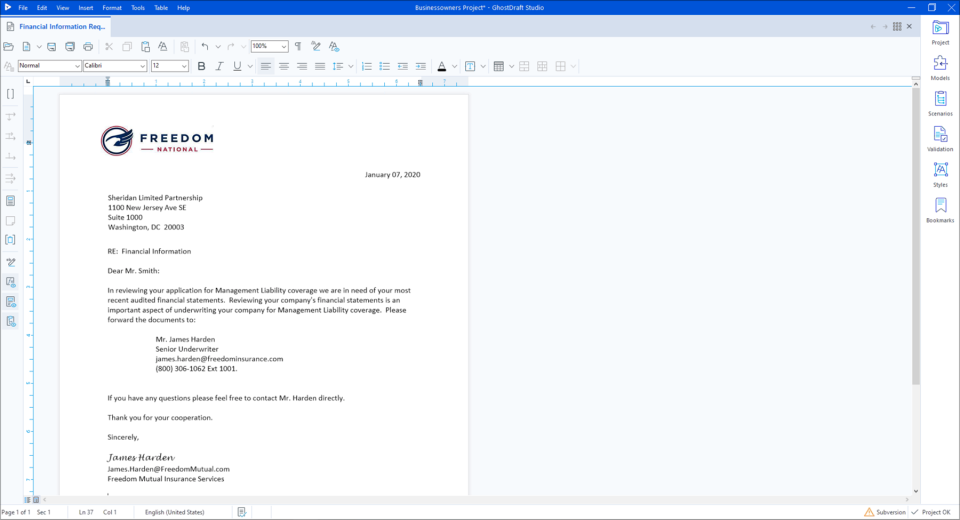Align text left
Viewport: 960px width, 520px height.
click(266, 66)
